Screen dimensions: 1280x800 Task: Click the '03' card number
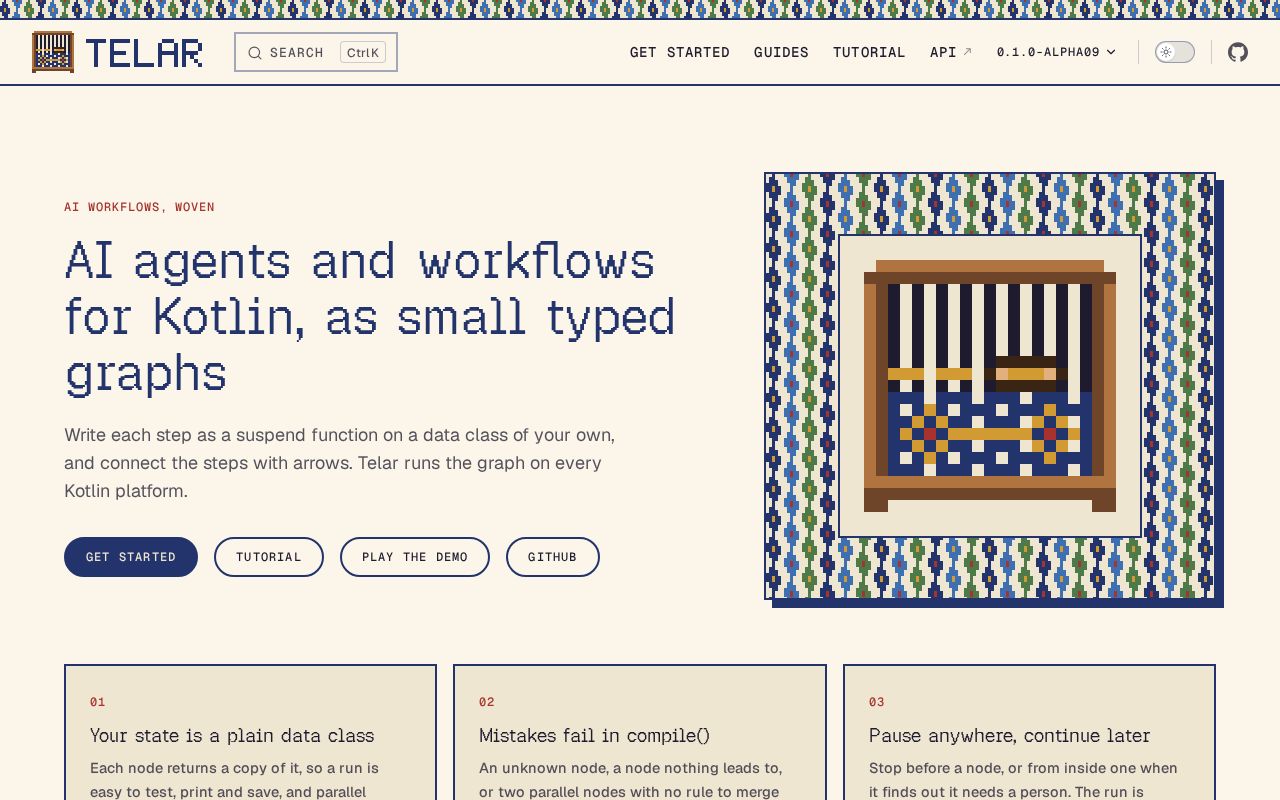(x=877, y=702)
